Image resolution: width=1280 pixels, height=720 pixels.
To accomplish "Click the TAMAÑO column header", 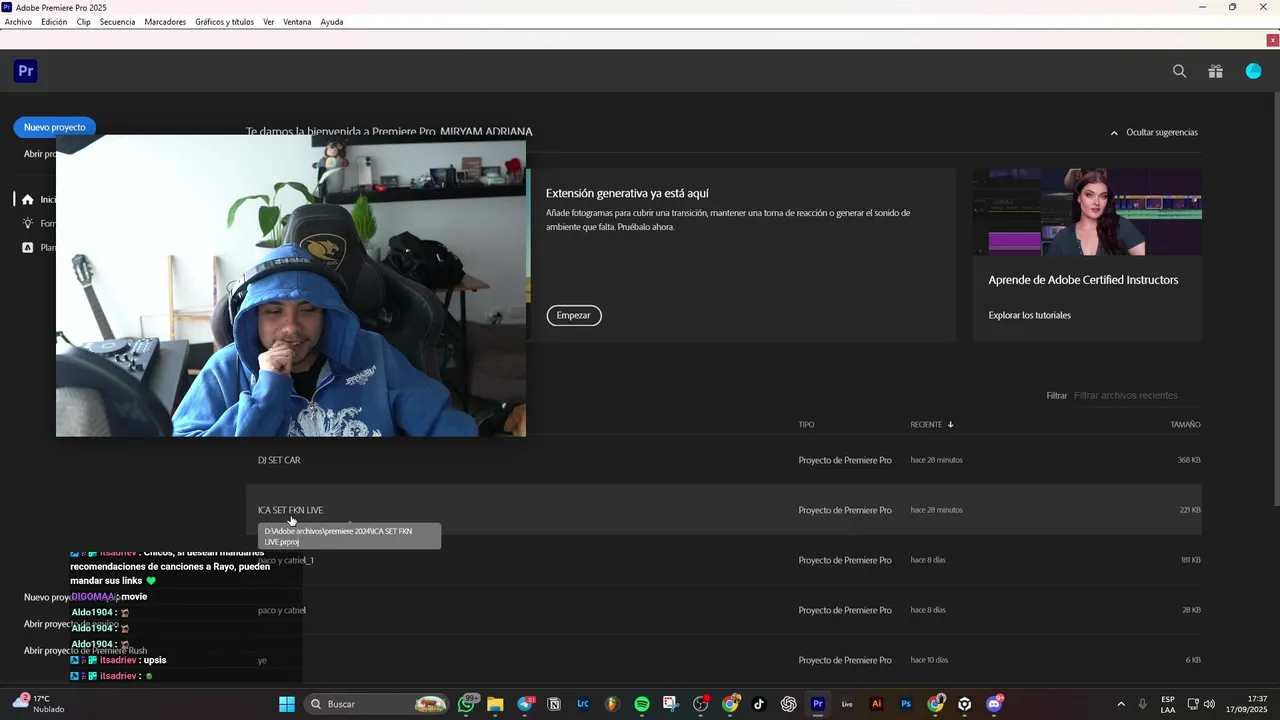I will pyautogui.click(x=1185, y=425).
